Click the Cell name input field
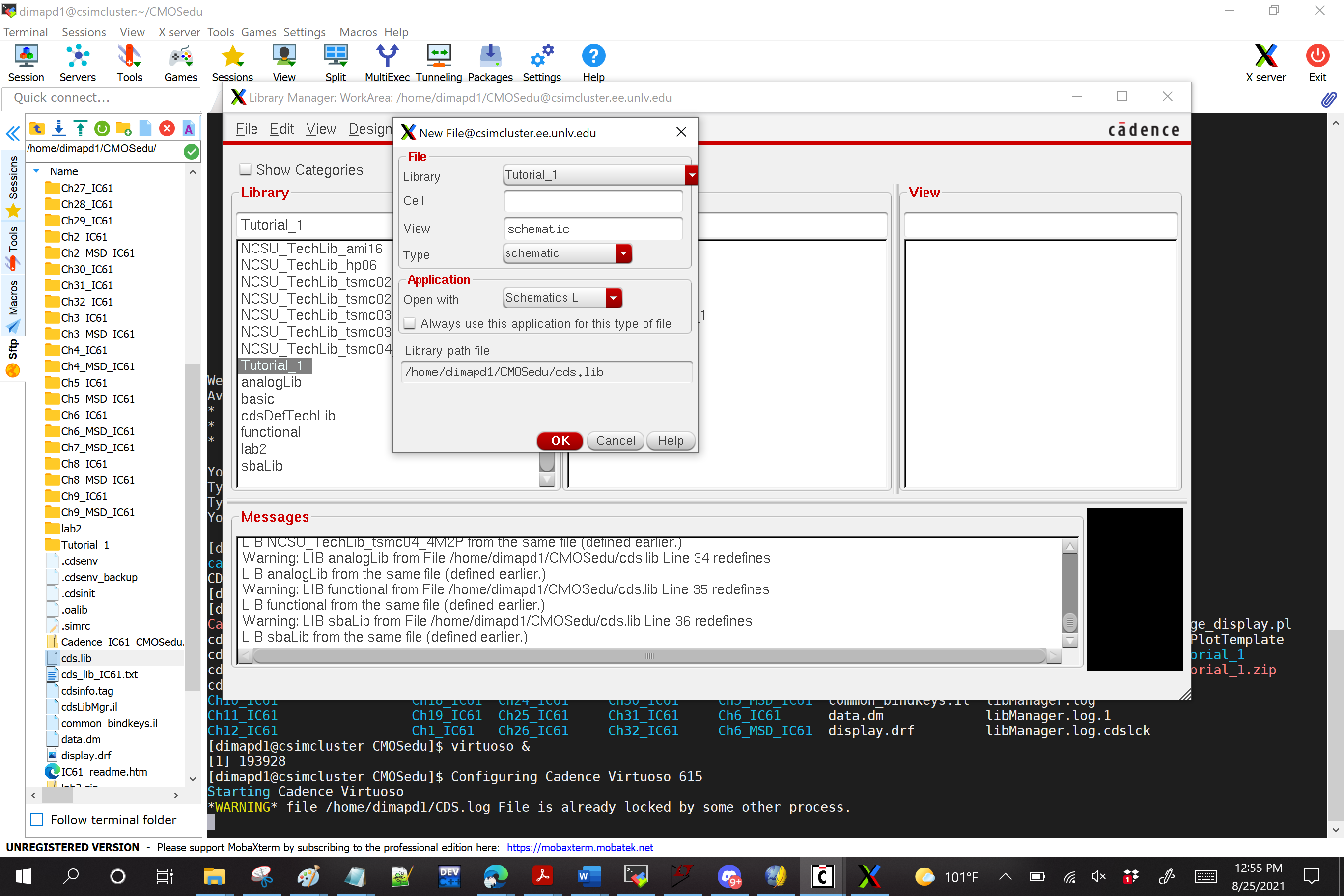Screen dimensions: 1344x896 click(x=592, y=201)
